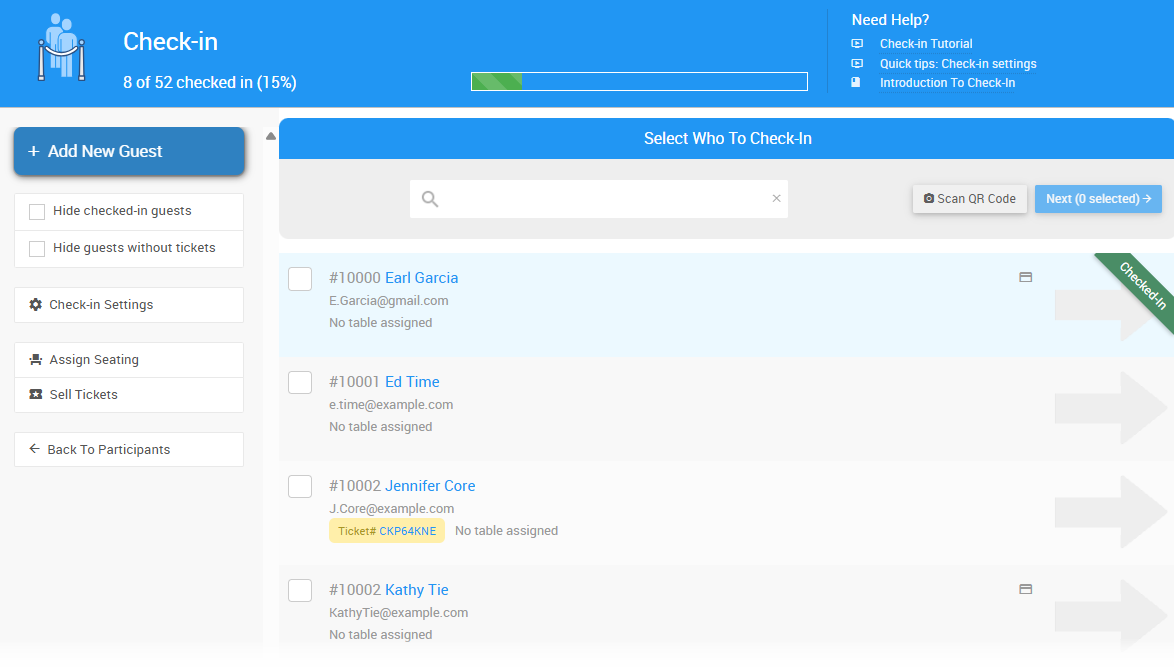Click the payment card icon on Earl Garcia's row
Viewport: 1174px width, 668px height.
(x=1025, y=277)
